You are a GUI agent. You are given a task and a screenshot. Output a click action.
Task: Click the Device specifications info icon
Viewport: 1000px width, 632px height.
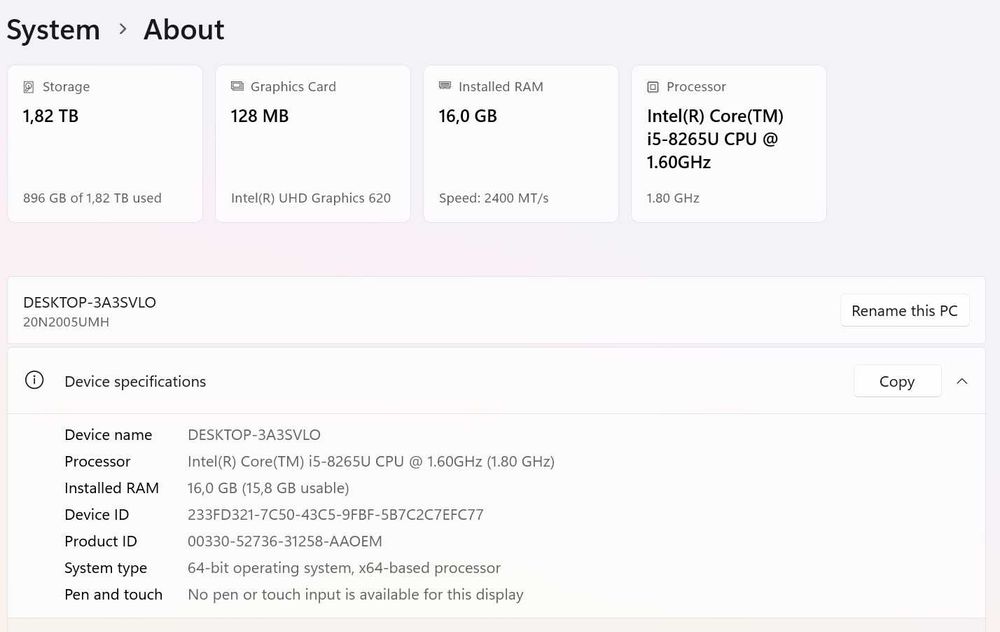35,381
